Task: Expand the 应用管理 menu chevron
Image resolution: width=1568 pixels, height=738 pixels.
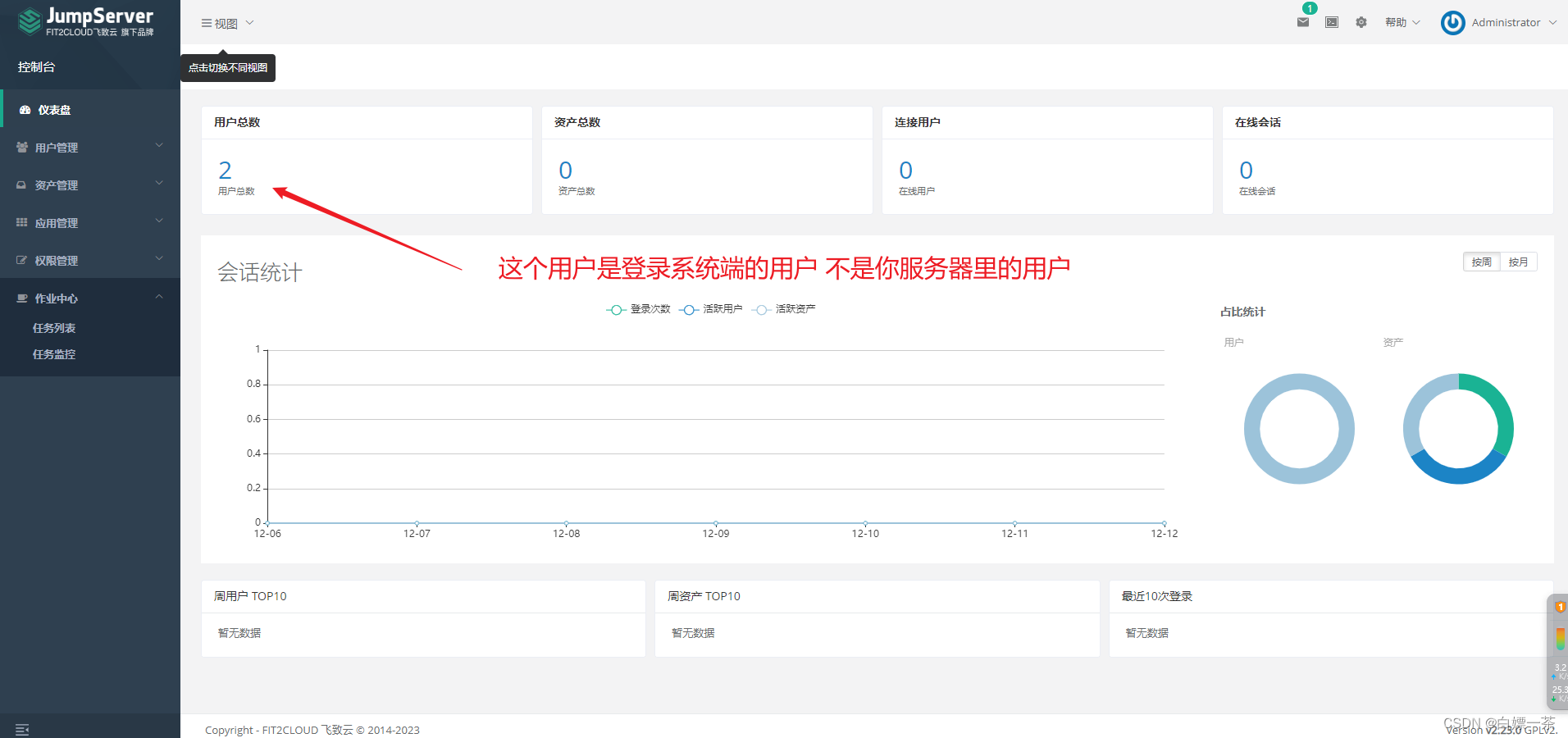Action: point(159,221)
